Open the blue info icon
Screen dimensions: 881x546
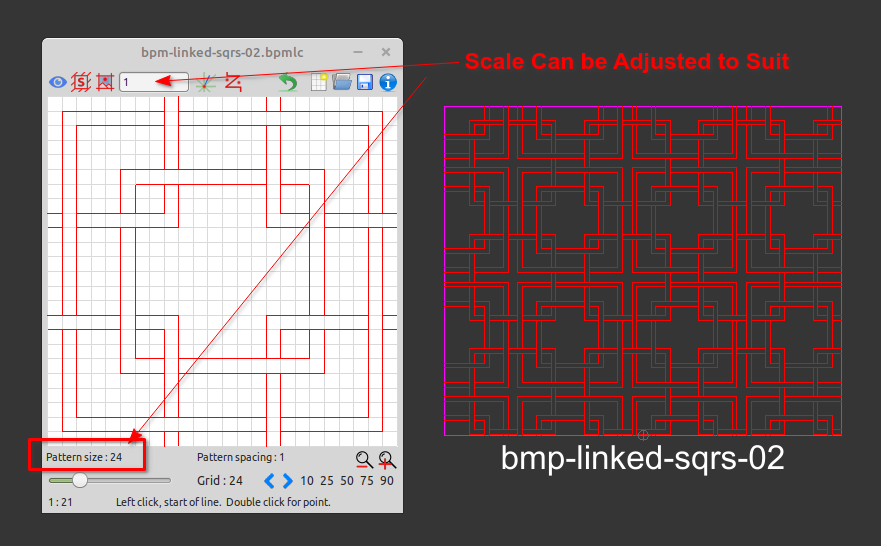388,82
